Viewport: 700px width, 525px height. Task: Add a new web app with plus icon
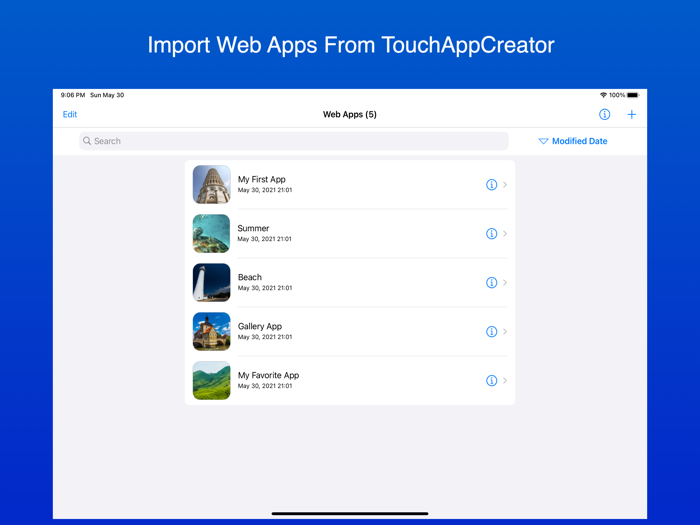[631, 115]
